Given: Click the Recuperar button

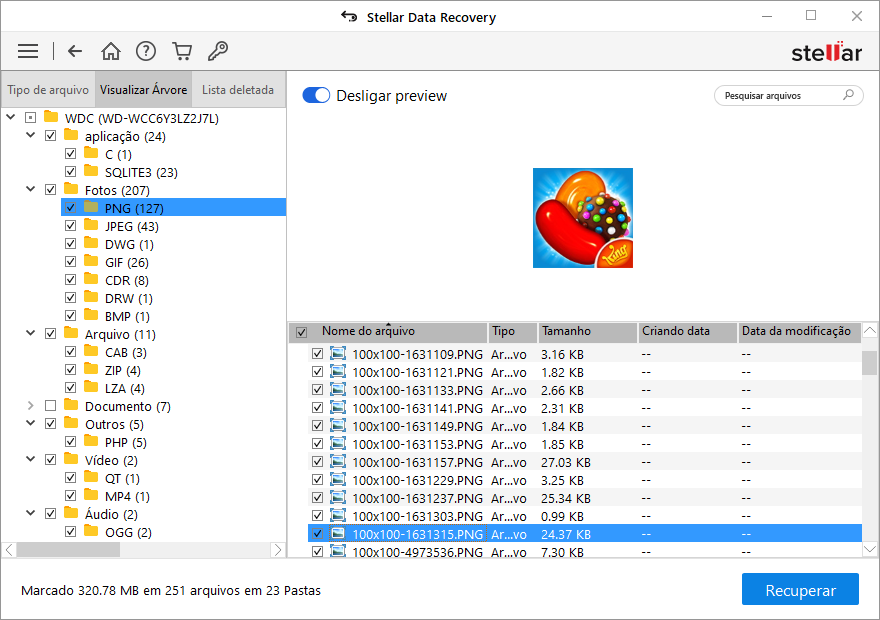Looking at the screenshot, I should coord(800,589).
